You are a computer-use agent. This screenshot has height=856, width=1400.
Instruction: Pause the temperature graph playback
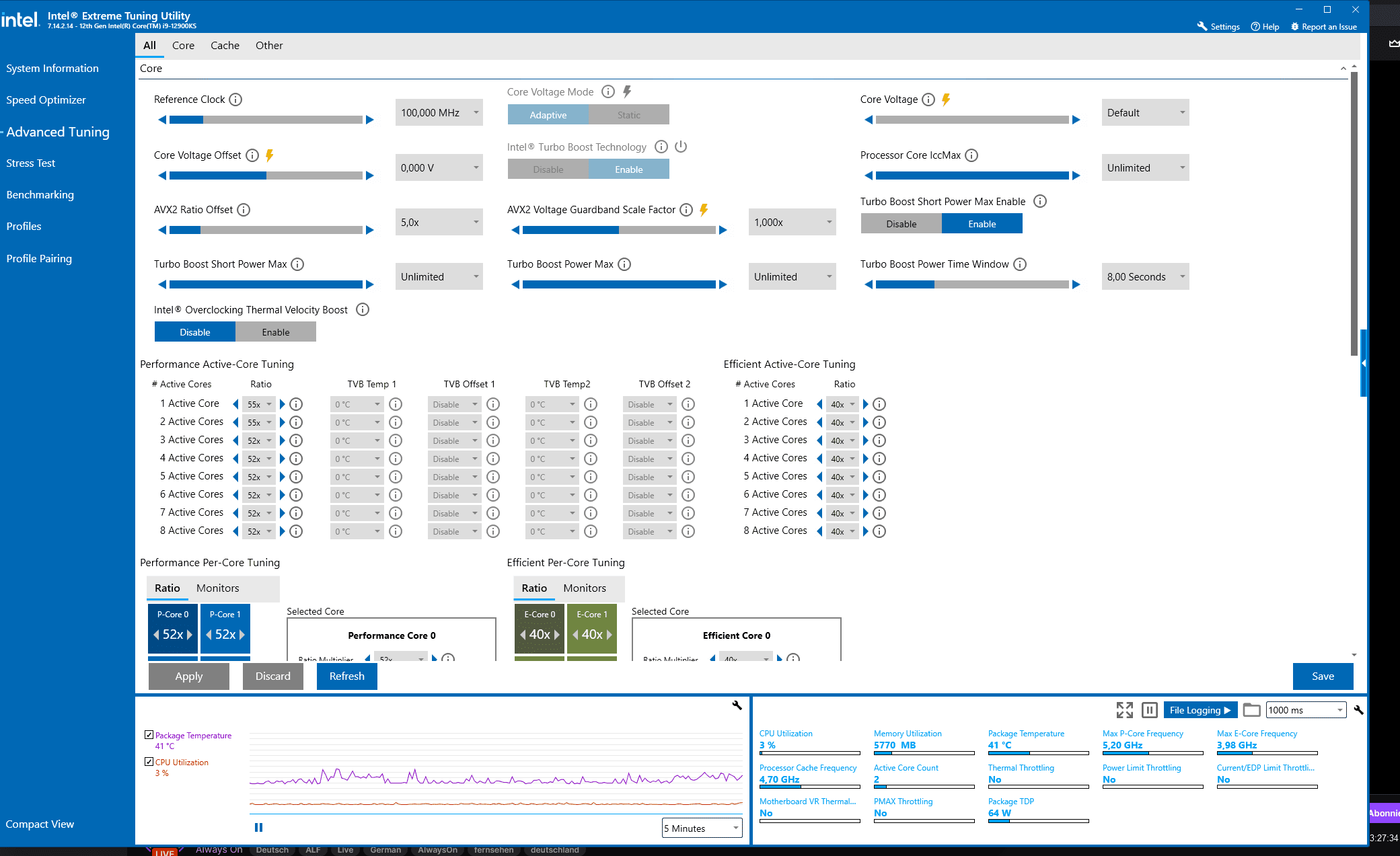pos(258,828)
